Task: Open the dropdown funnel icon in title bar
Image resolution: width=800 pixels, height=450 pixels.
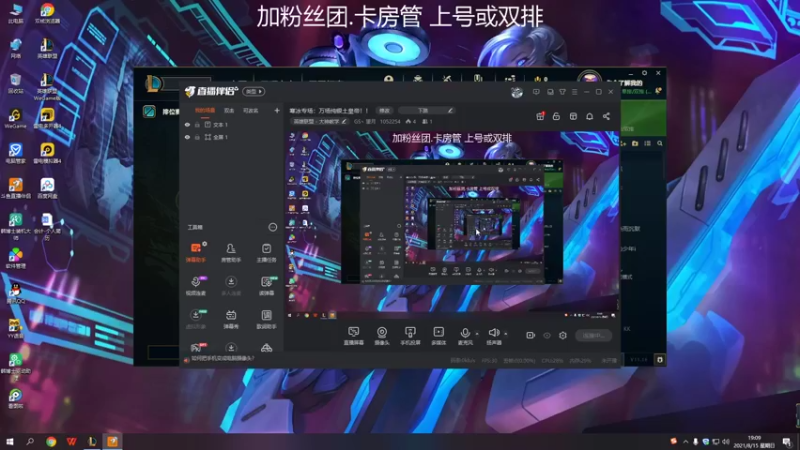Action: (x=562, y=92)
